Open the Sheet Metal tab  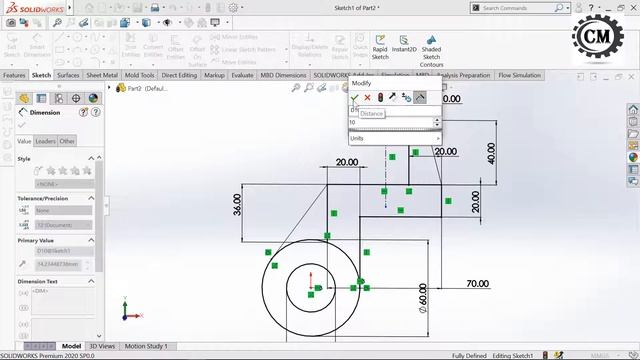102,75
